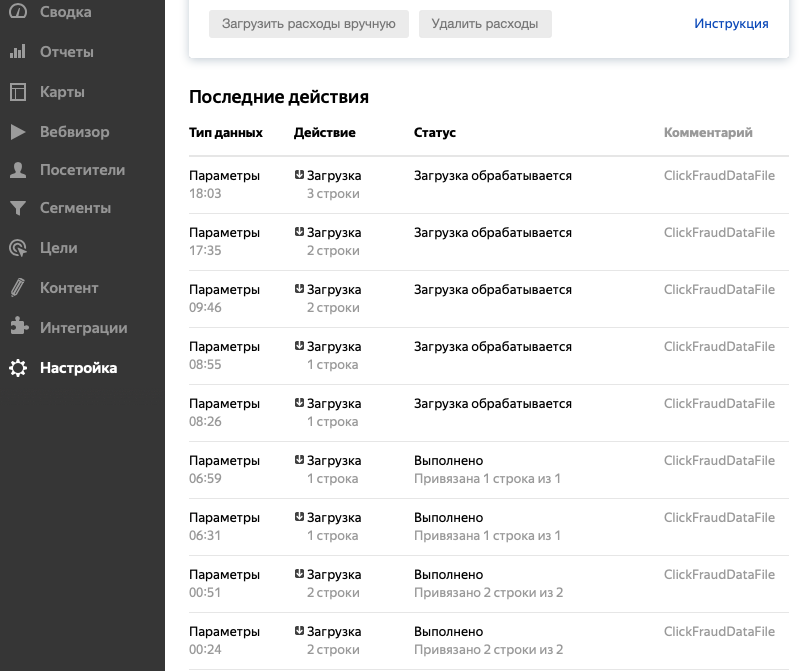Click the Вебвизор play triangle icon
Image resolution: width=809 pixels, height=671 pixels.
pyautogui.click(x=18, y=131)
